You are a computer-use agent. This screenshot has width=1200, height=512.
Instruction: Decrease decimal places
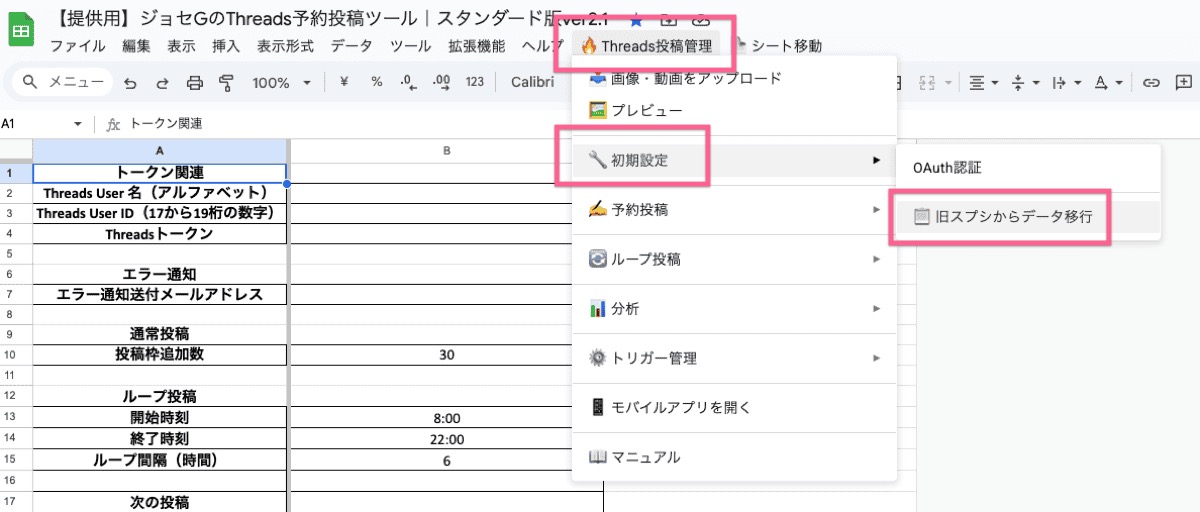click(407, 82)
